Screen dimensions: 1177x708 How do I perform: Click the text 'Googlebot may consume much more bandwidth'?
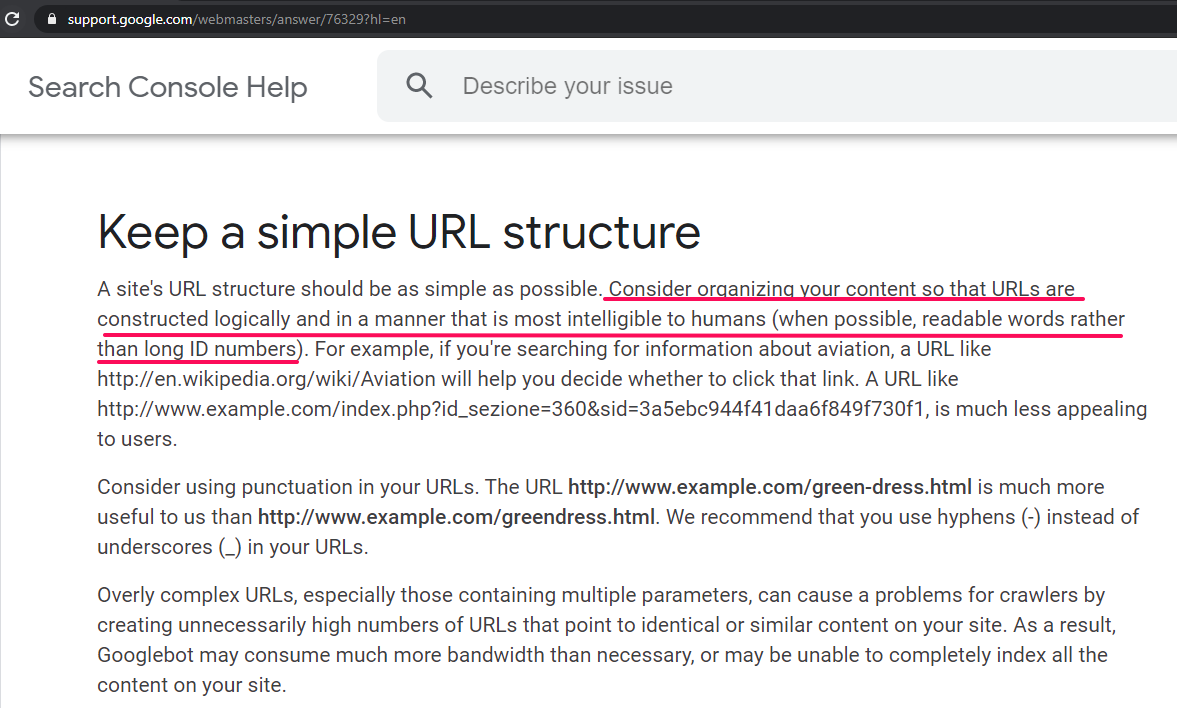point(321,655)
